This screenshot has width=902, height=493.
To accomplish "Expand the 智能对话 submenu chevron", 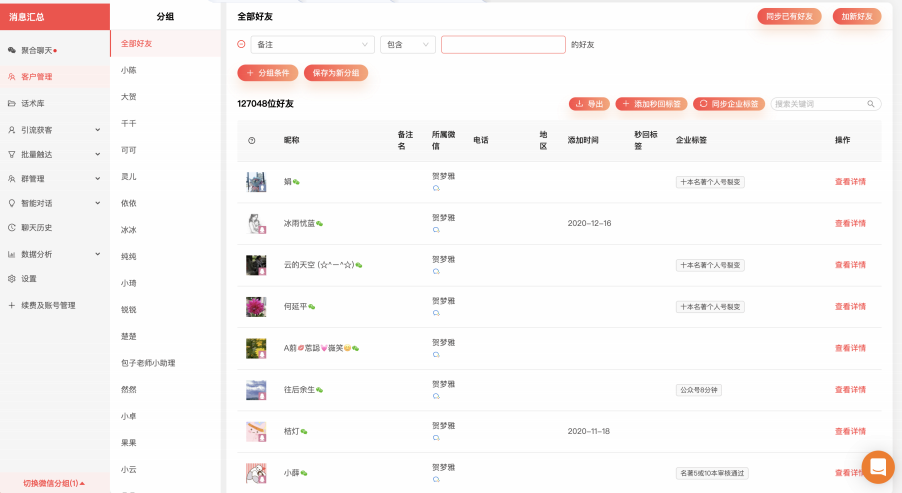I will 98,203.
